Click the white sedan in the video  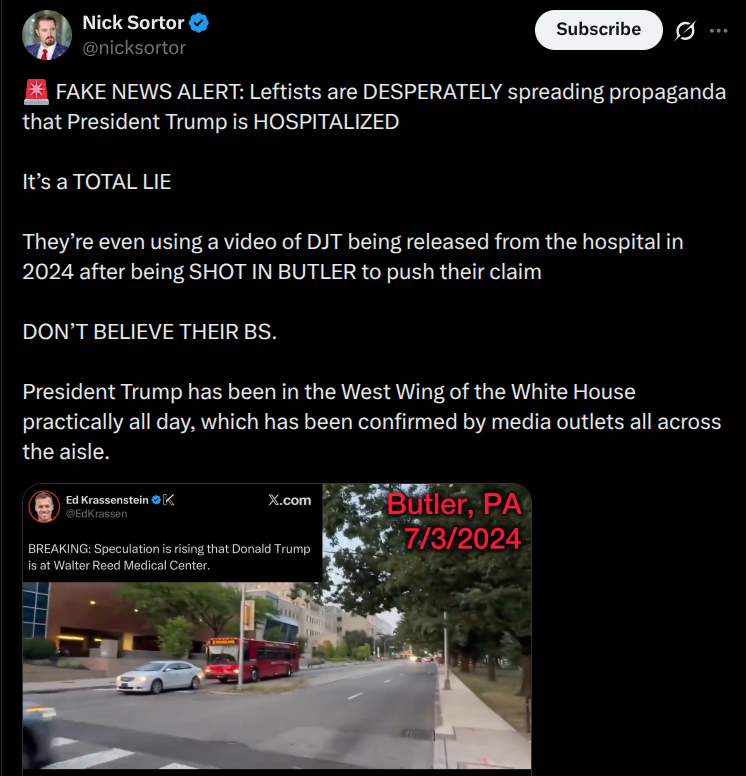159,677
